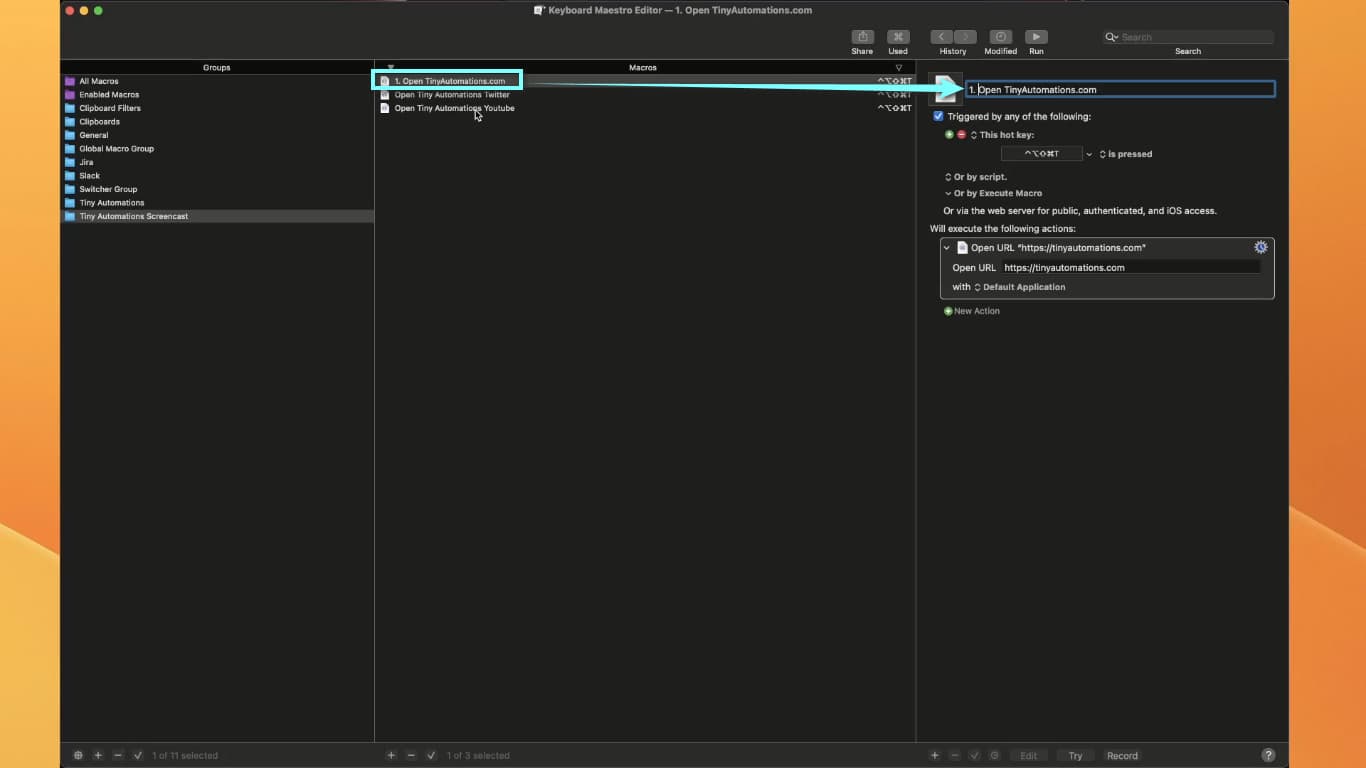
Task: Click the Run play toolbar icon
Action: 1036,37
